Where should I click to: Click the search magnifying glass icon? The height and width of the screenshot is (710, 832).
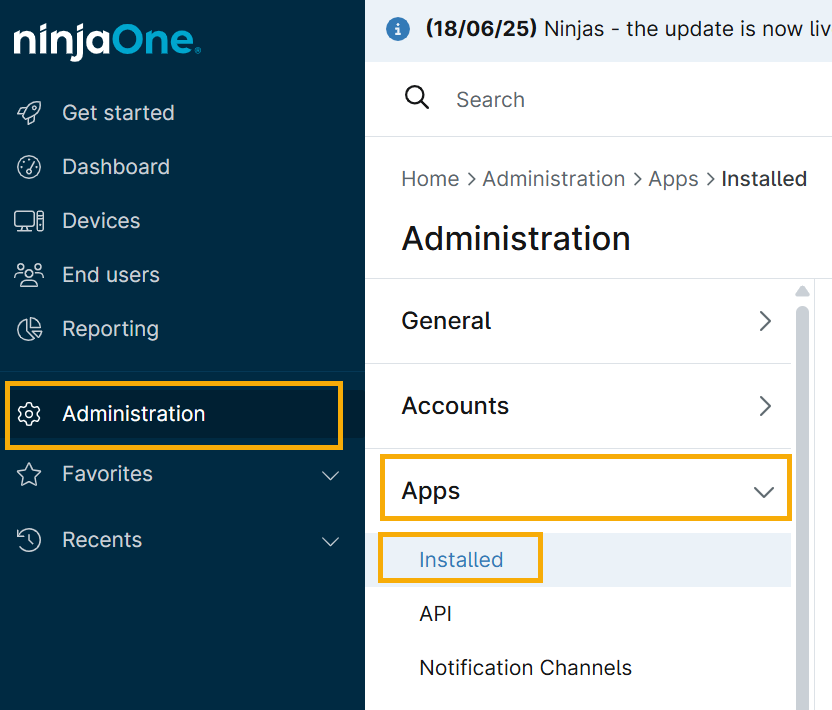[x=416, y=98]
